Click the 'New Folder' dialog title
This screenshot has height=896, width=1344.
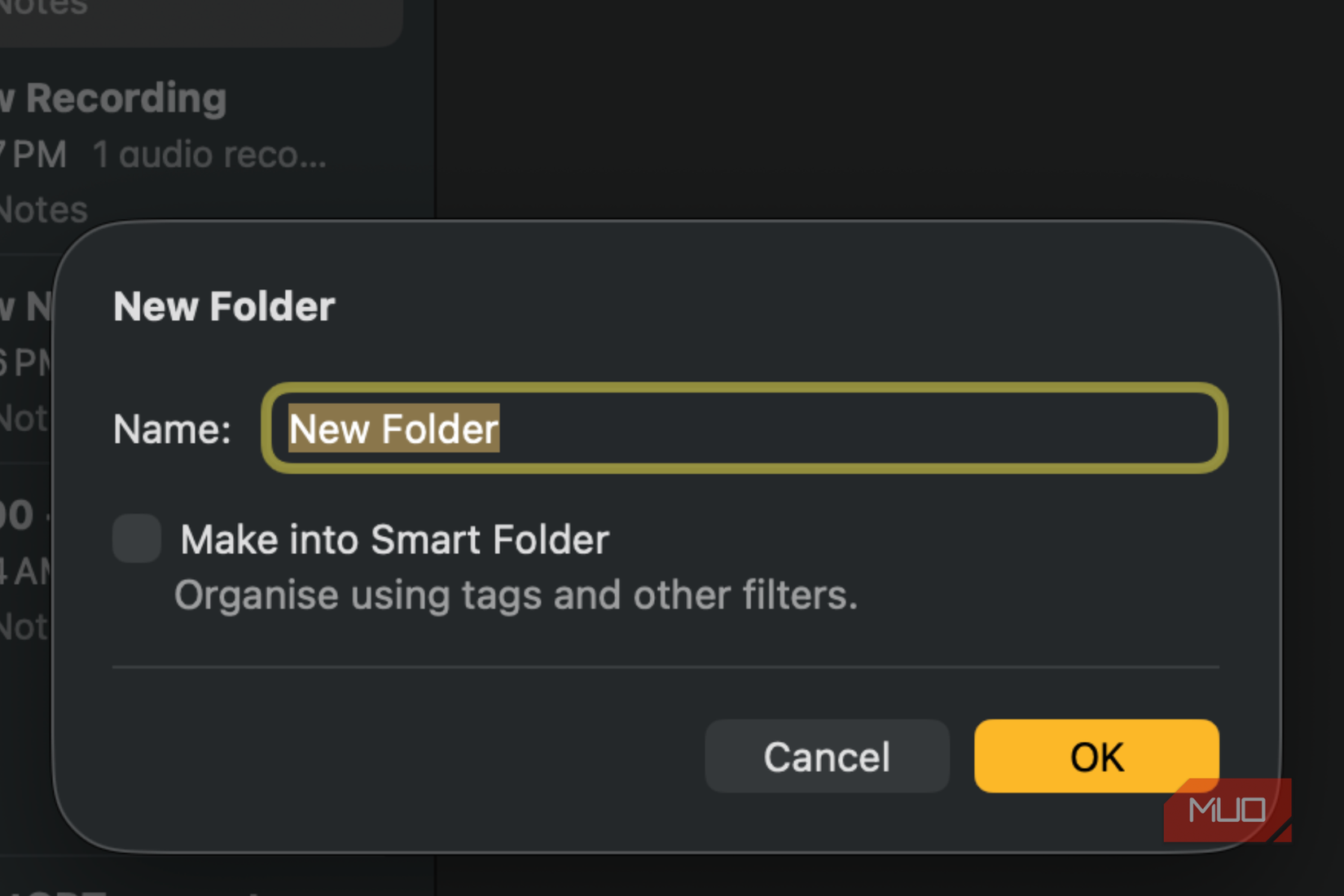[223, 306]
